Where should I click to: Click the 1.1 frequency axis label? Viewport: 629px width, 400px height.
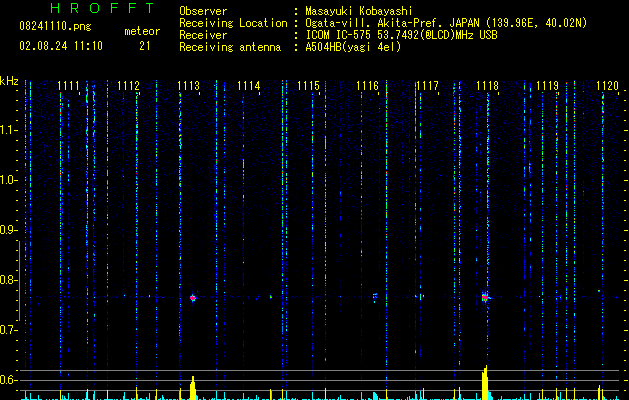tap(8, 130)
